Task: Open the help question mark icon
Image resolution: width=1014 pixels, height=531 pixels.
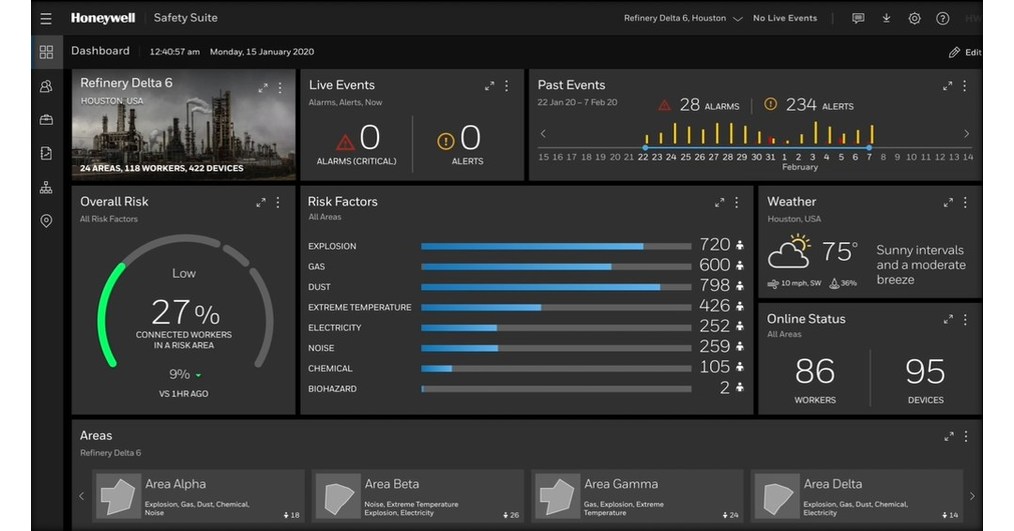Action: [942, 18]
